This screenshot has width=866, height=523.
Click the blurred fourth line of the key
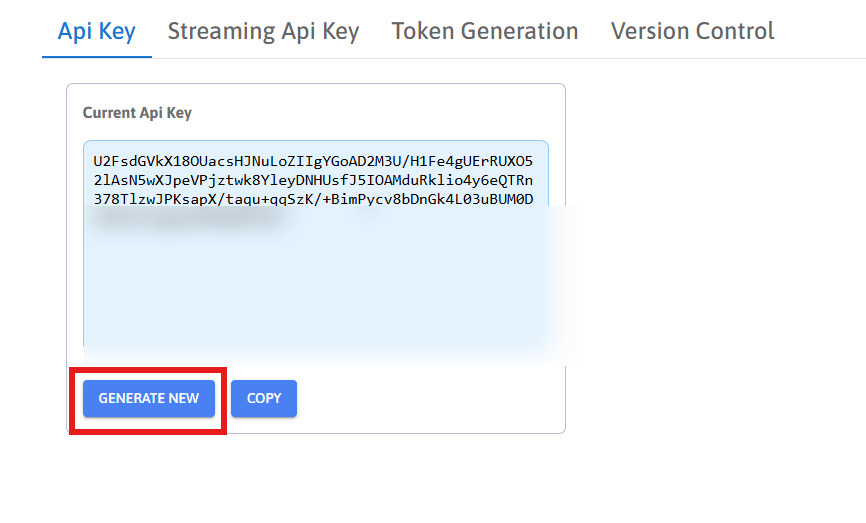tap(190, 217)
